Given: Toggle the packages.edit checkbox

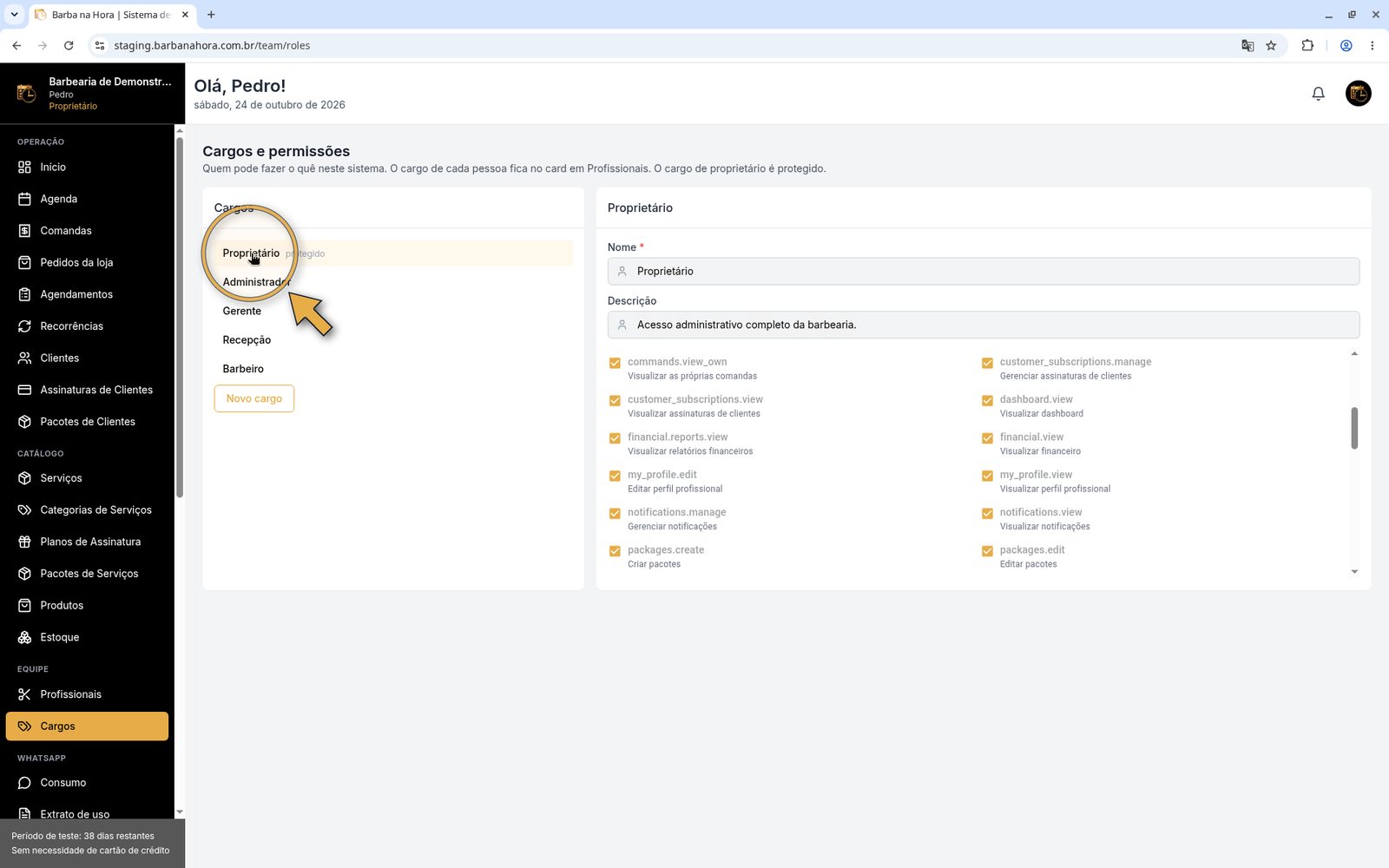Looking at the screenshot, I should 987,550.
